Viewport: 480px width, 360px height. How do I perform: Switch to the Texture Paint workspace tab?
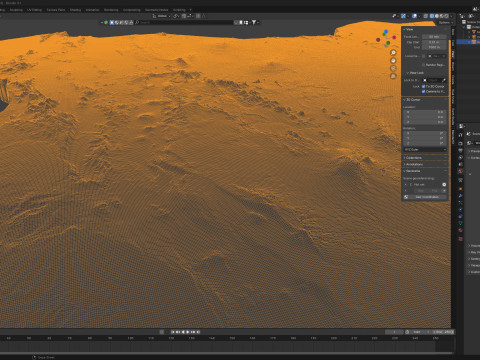coord(56,10)
